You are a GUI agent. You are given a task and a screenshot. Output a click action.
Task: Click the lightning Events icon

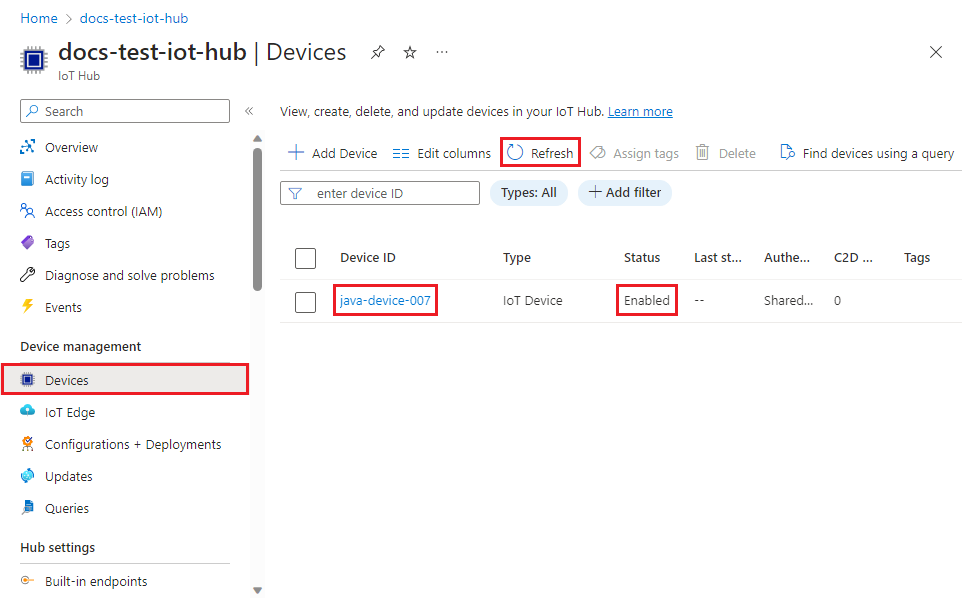tap(27, 306)
